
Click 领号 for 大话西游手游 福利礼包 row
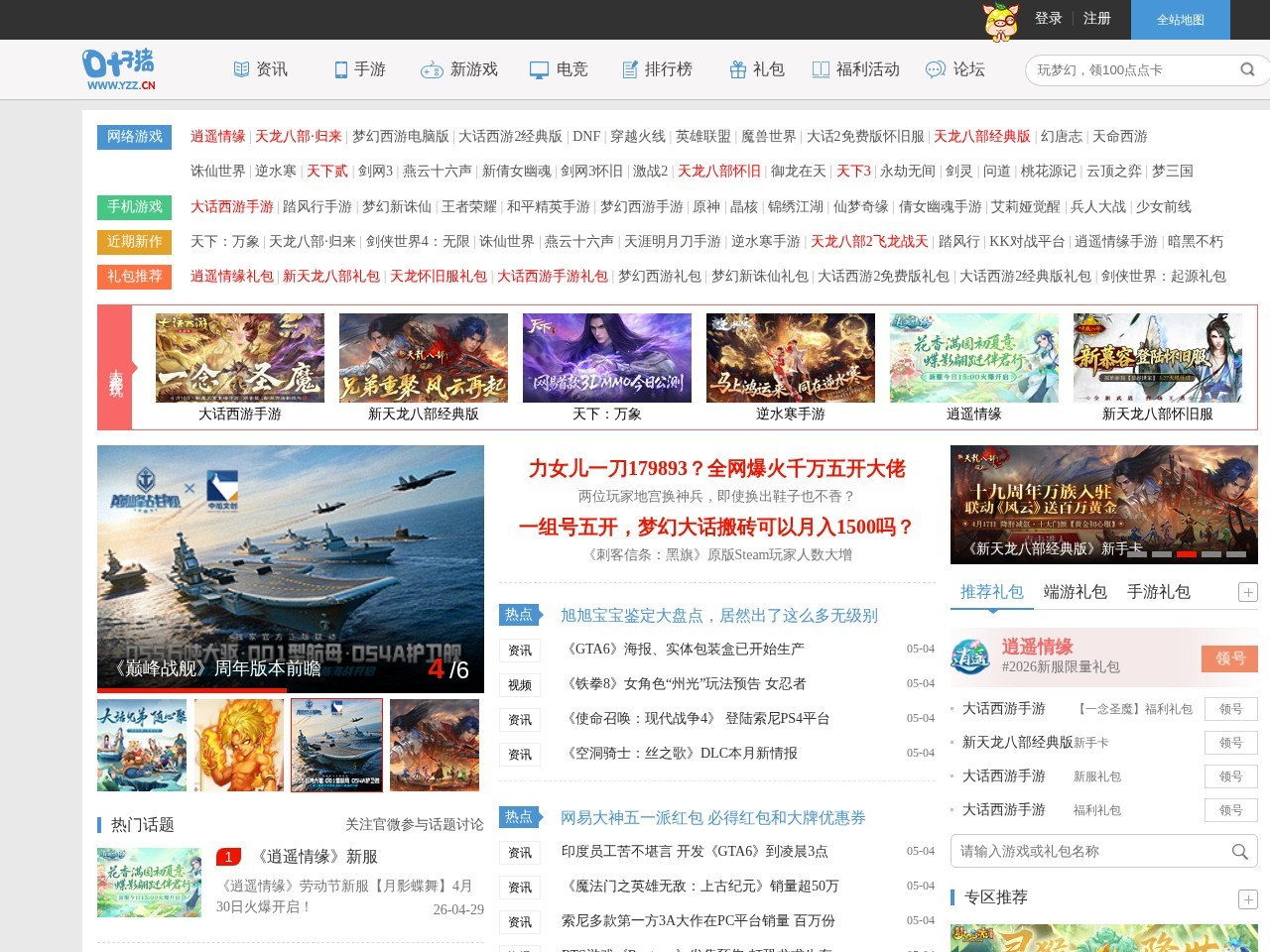click(x=1230, y=810)
